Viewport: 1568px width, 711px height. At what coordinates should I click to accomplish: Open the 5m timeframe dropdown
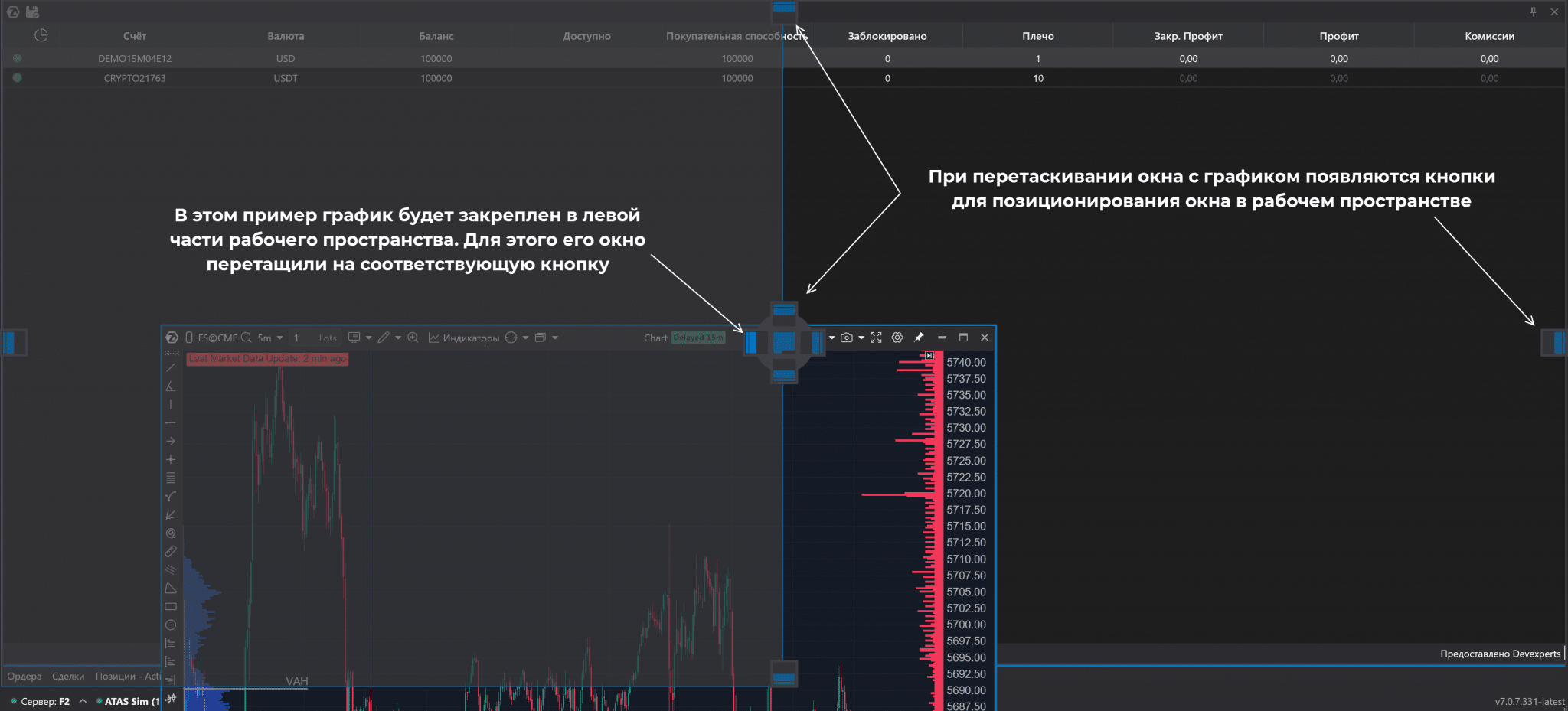(270, 338)
